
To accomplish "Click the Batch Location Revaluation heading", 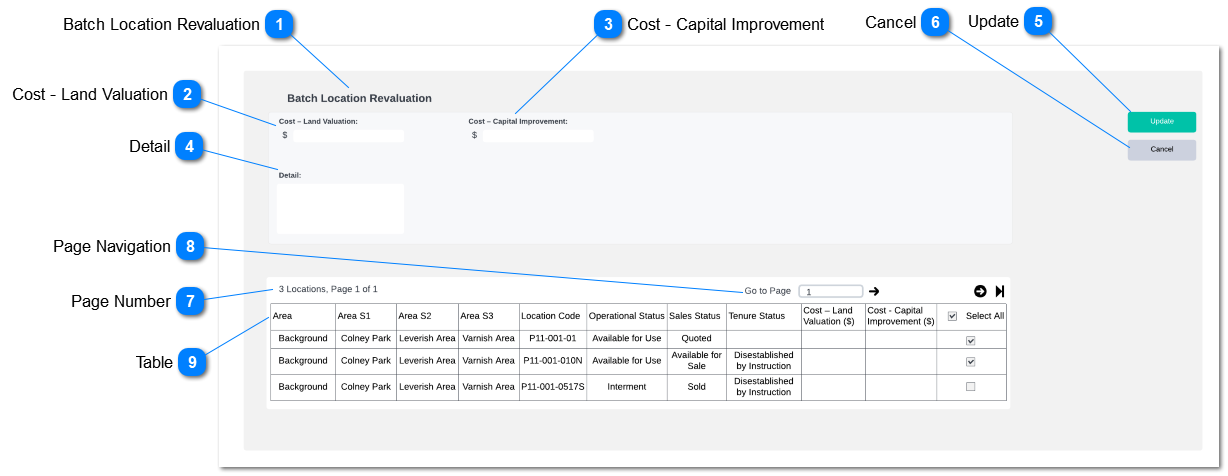I will [x=359, y=98].
